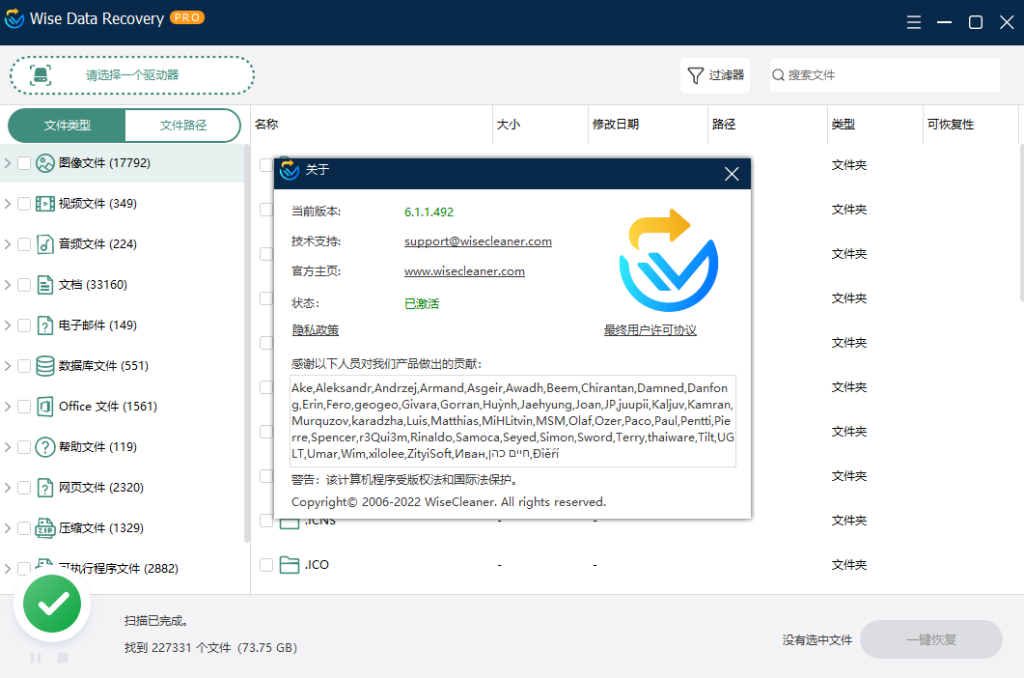The image size is (1024, 678).
Task: Expand the 视频文件 tree node
Action: tap(7, 204)
